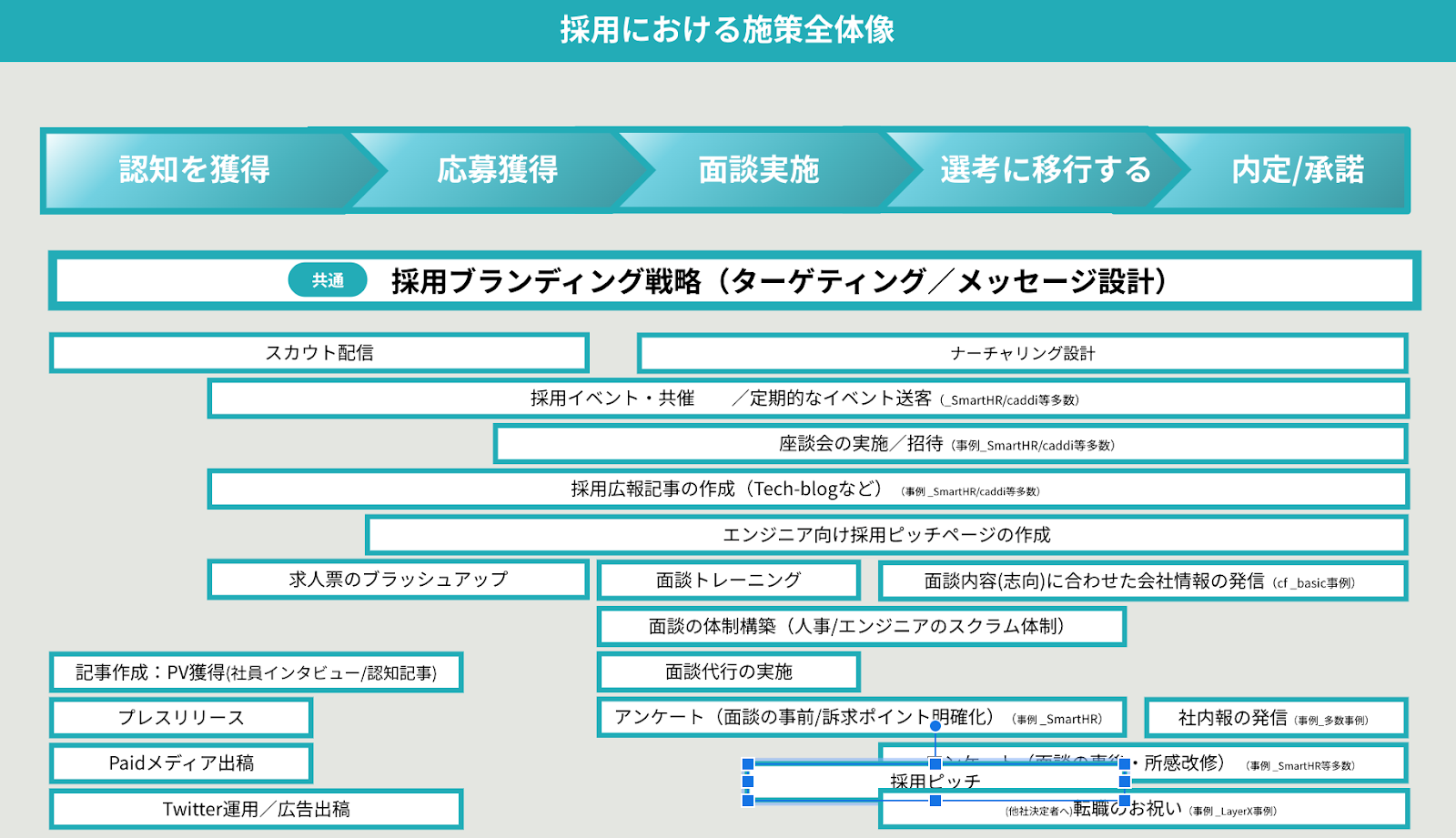Viewport: 1456px width, 838px height.
Task: Select the 求人票のブラッシュアップ box
Action: pos(399,580)
